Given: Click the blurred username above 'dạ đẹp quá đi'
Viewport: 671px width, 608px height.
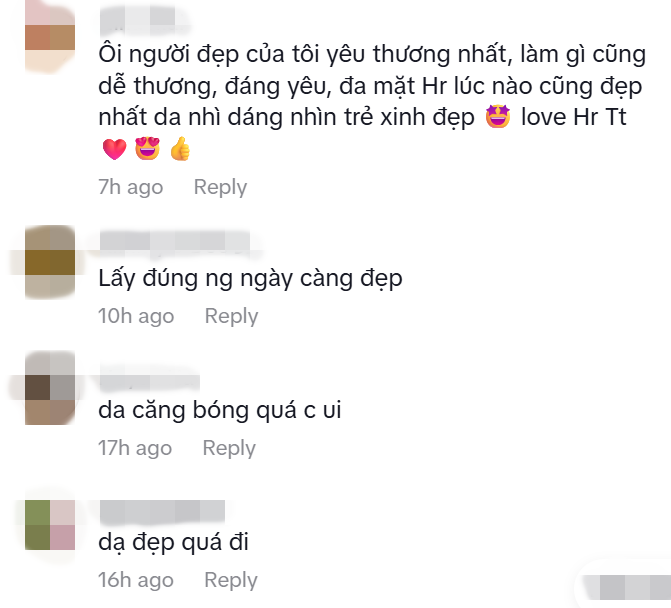Looking at the screenshot, I should click(163, 512).
